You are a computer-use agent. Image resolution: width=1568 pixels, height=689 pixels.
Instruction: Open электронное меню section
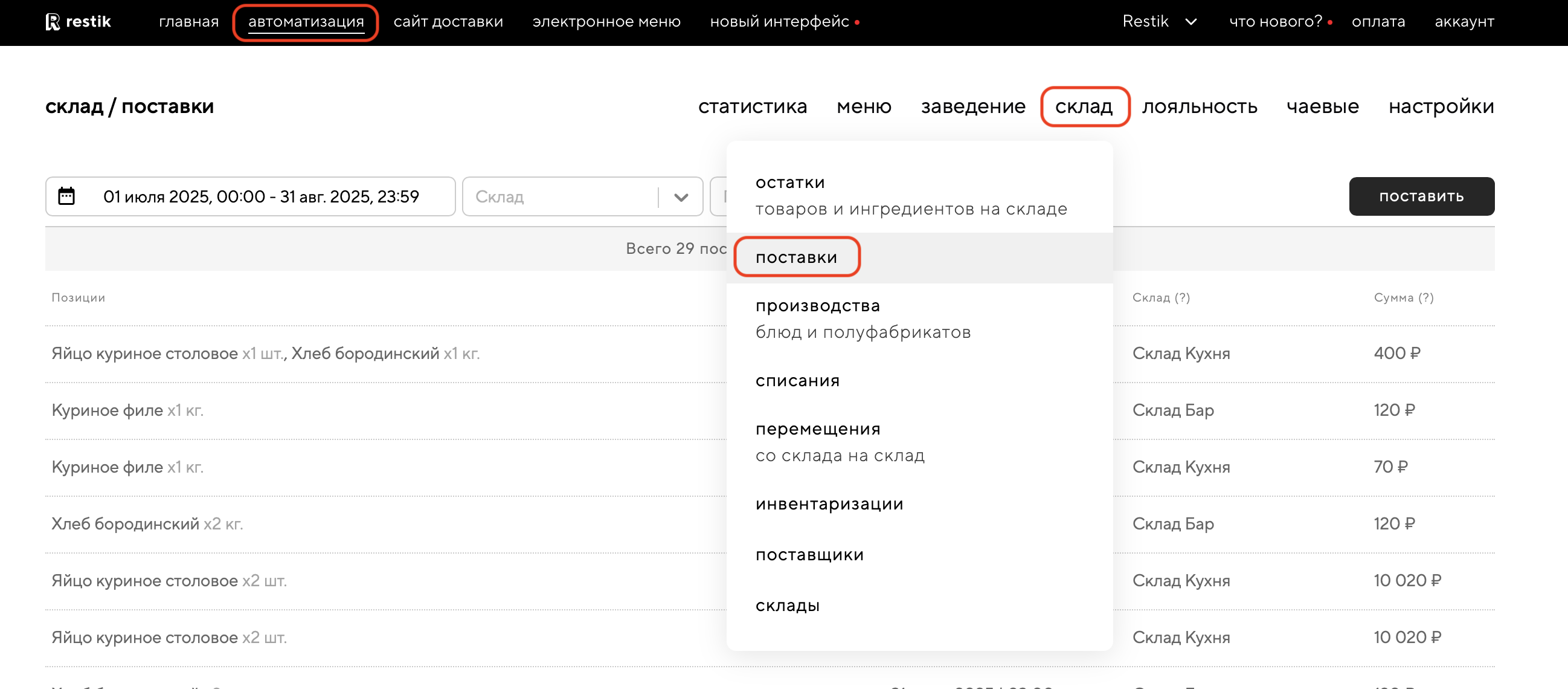coord(606,22)
